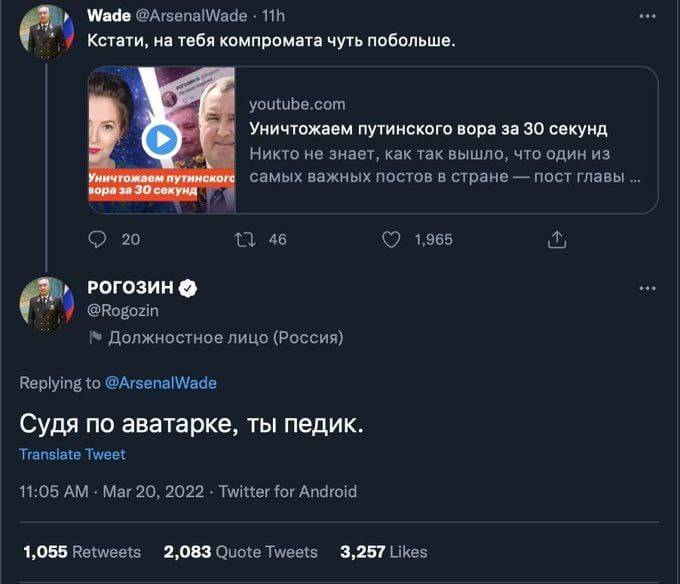Click the Translate Tweet link
This screenshot has width=680, height=584.
pos(72,454)
